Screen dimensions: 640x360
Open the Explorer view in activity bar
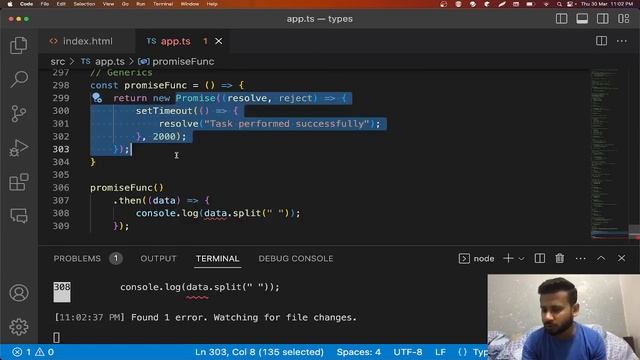19,45
